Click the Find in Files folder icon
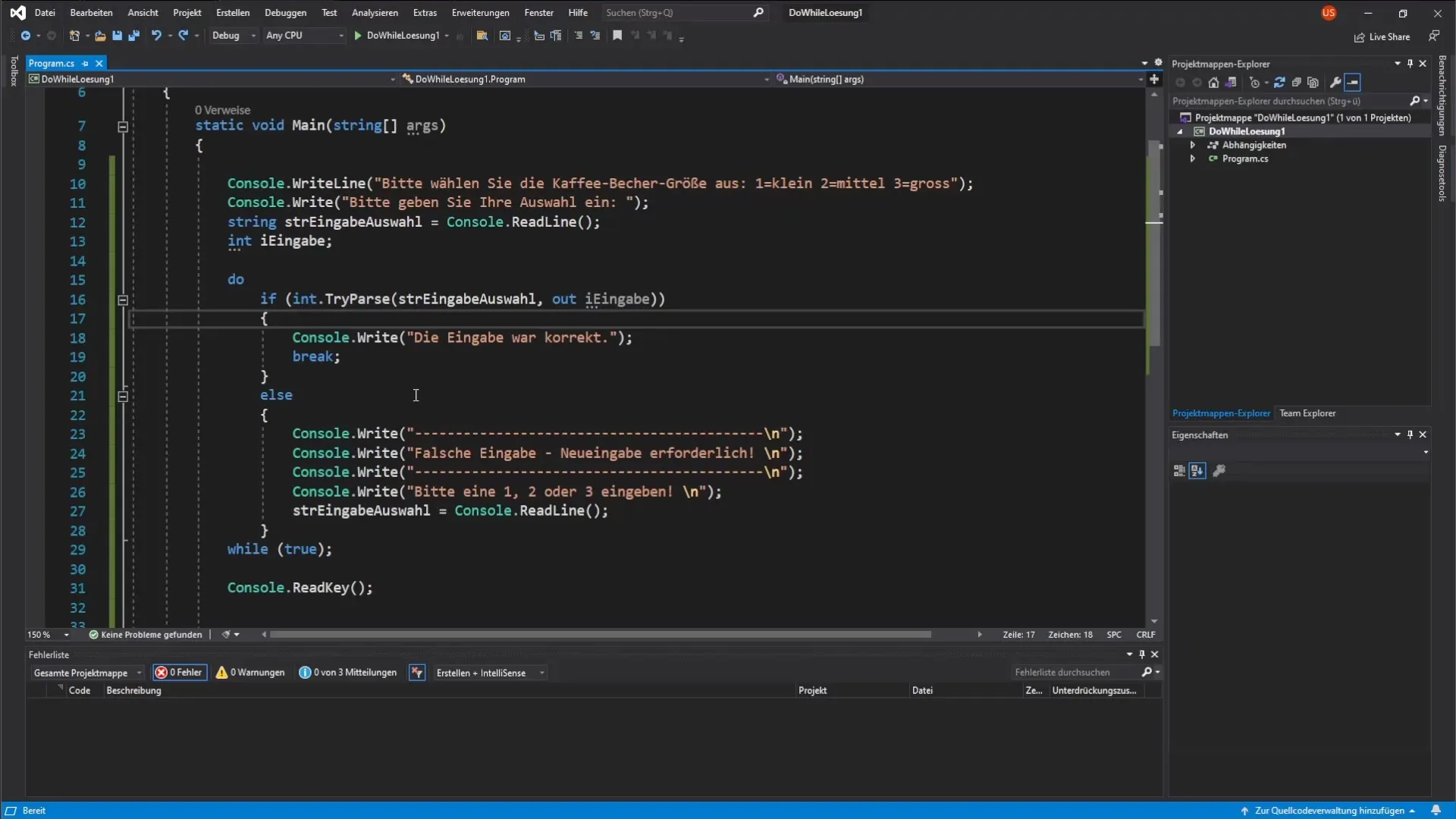The image size is (1456, 819). pos(482,36)
